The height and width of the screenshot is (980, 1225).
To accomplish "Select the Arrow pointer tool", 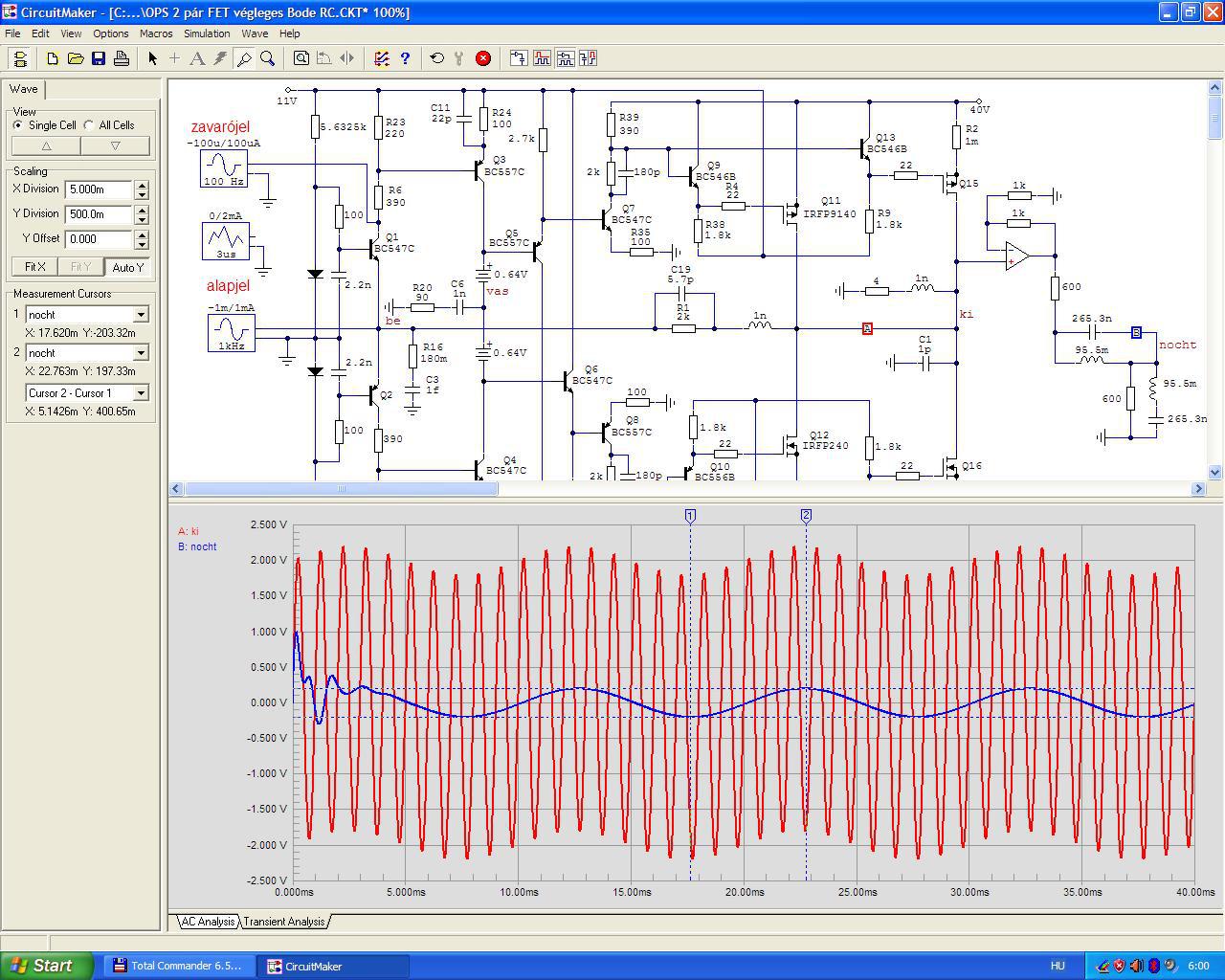I will coord(152,58).
